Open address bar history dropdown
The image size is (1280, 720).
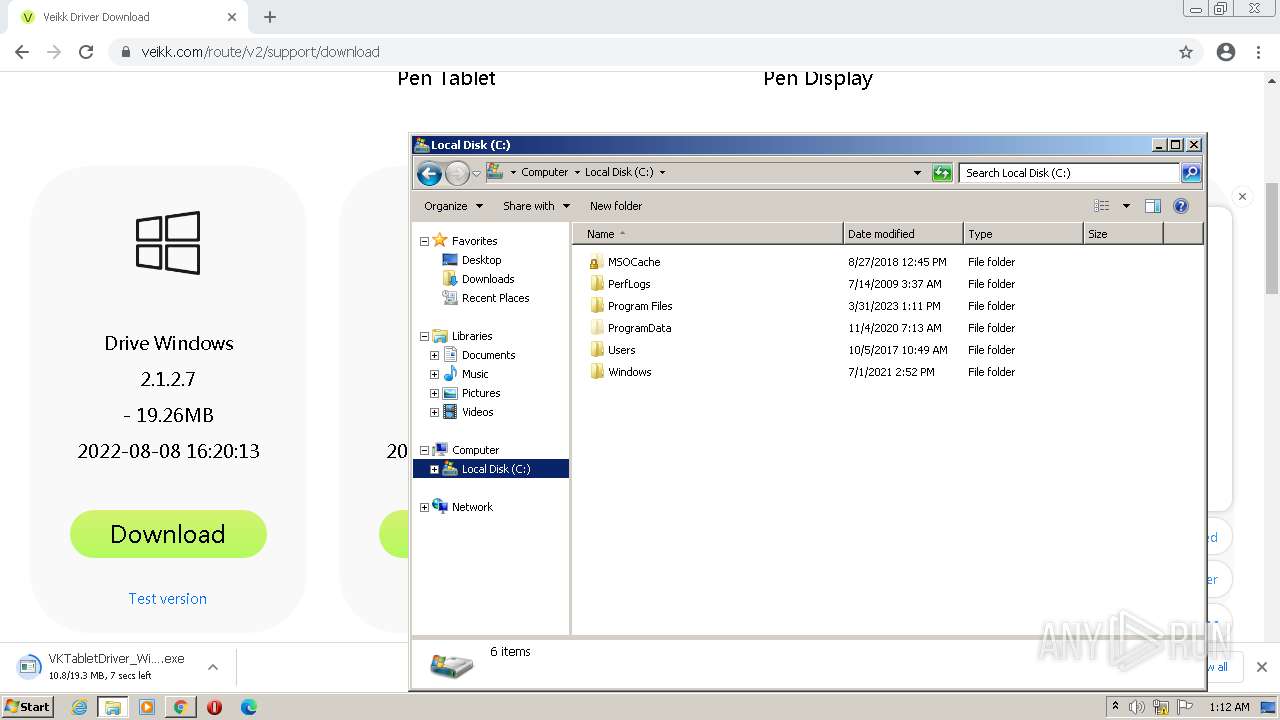coord(917,173)
